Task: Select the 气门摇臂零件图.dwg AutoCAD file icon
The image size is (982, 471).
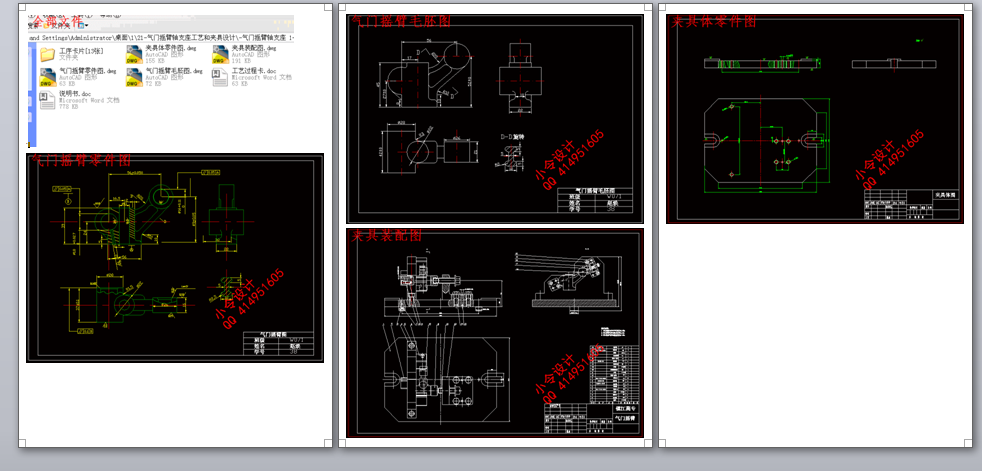Action: tap(48, 78)
